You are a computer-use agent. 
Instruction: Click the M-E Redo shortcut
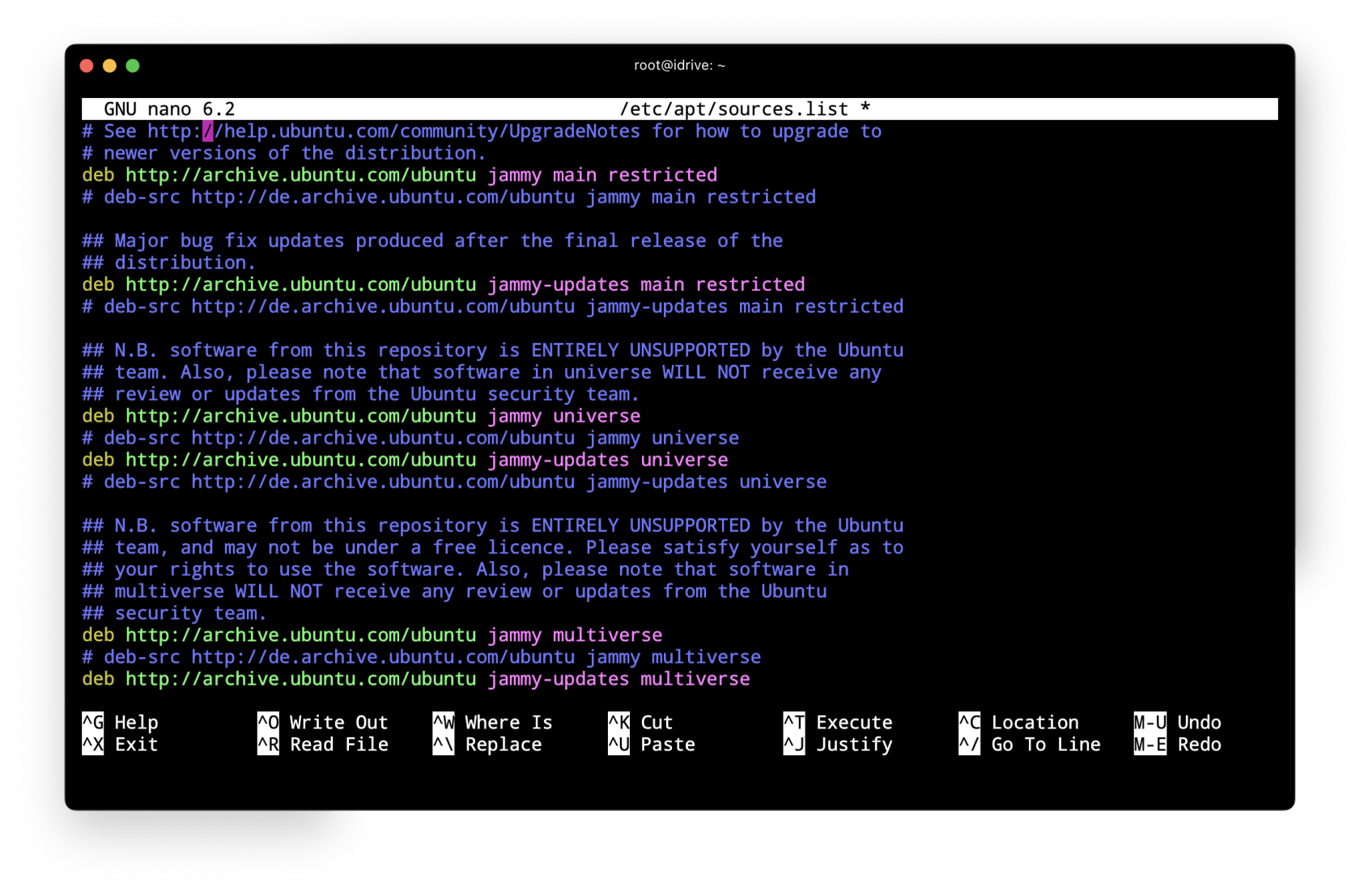point(1177,744)
